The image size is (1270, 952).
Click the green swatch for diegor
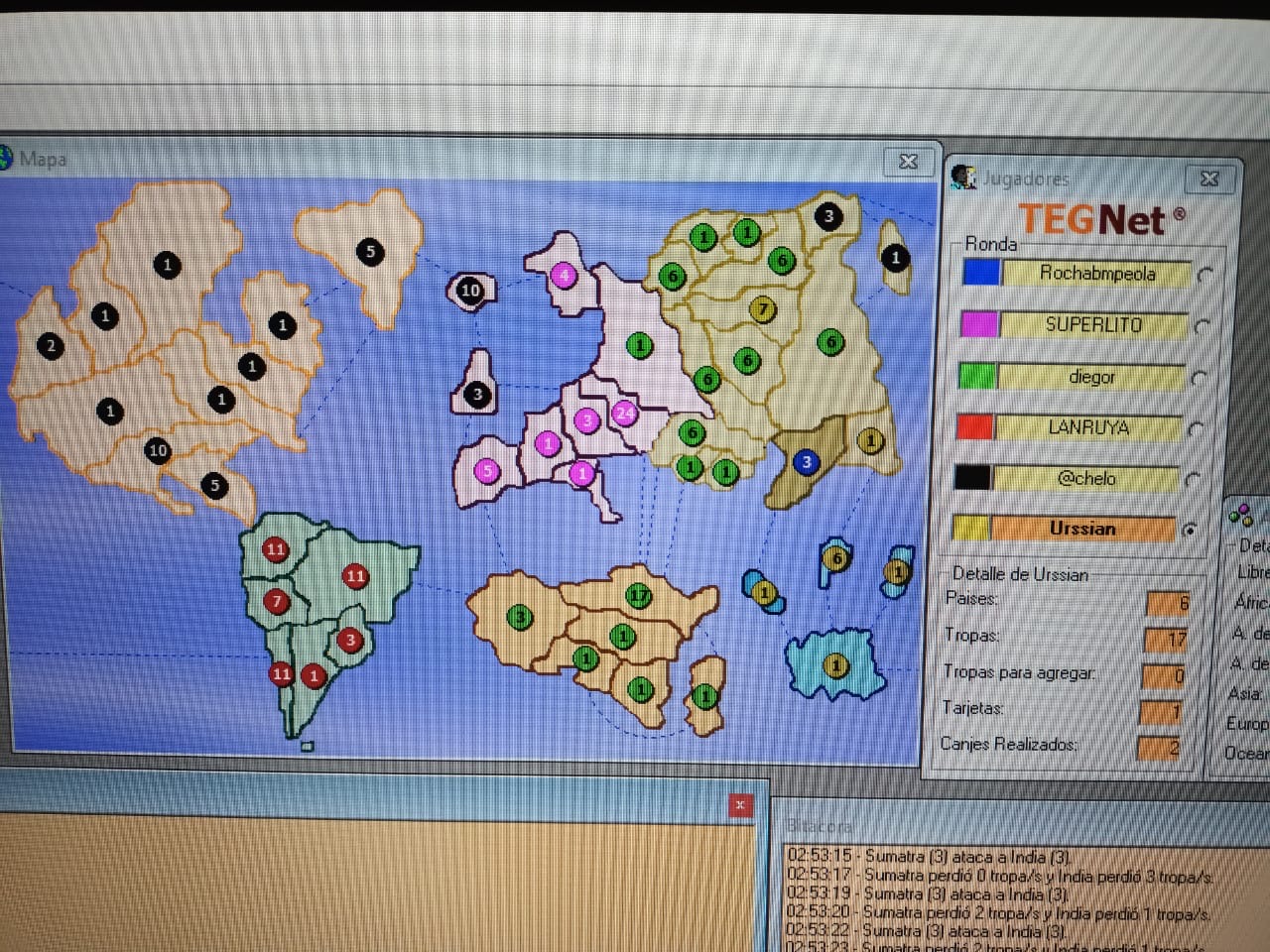click(976, 376)
